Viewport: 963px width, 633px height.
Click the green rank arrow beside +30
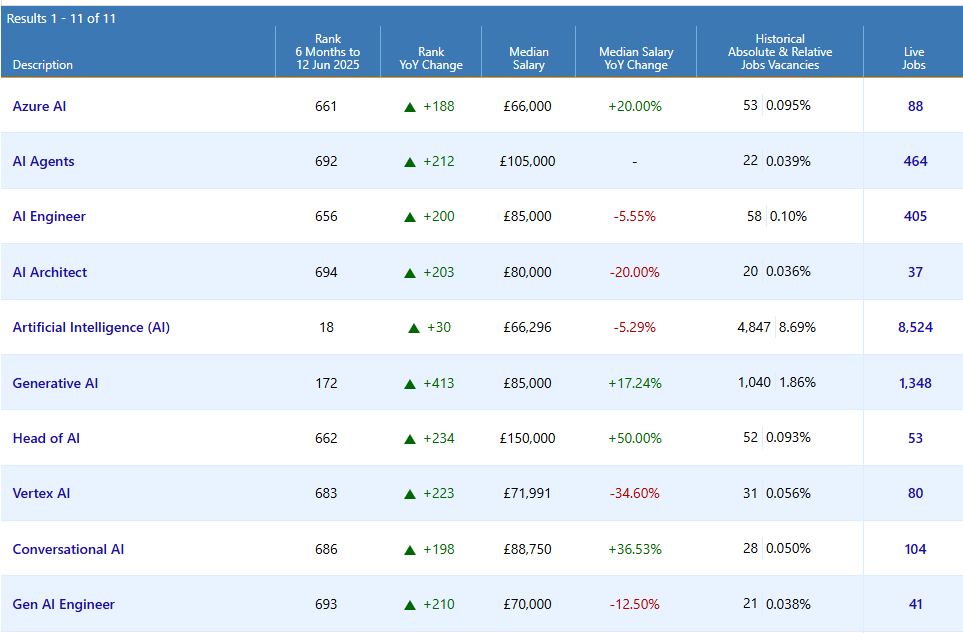click(414, 327)
